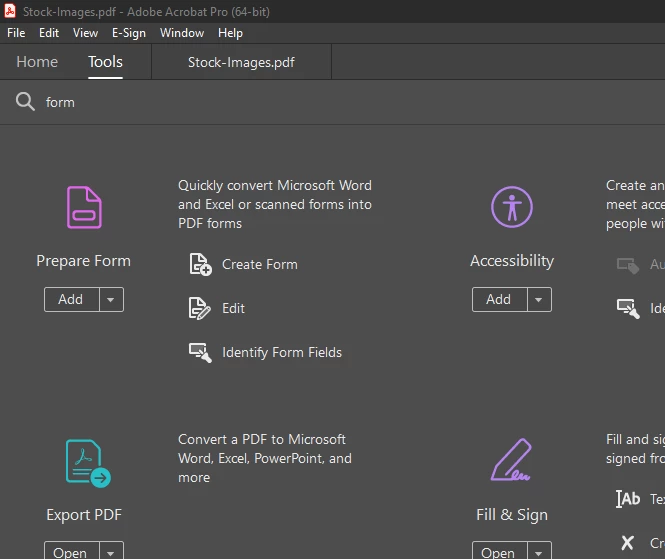Screen dimensions: 665x559
Task: Open the View menu
Action: point(85,33)
